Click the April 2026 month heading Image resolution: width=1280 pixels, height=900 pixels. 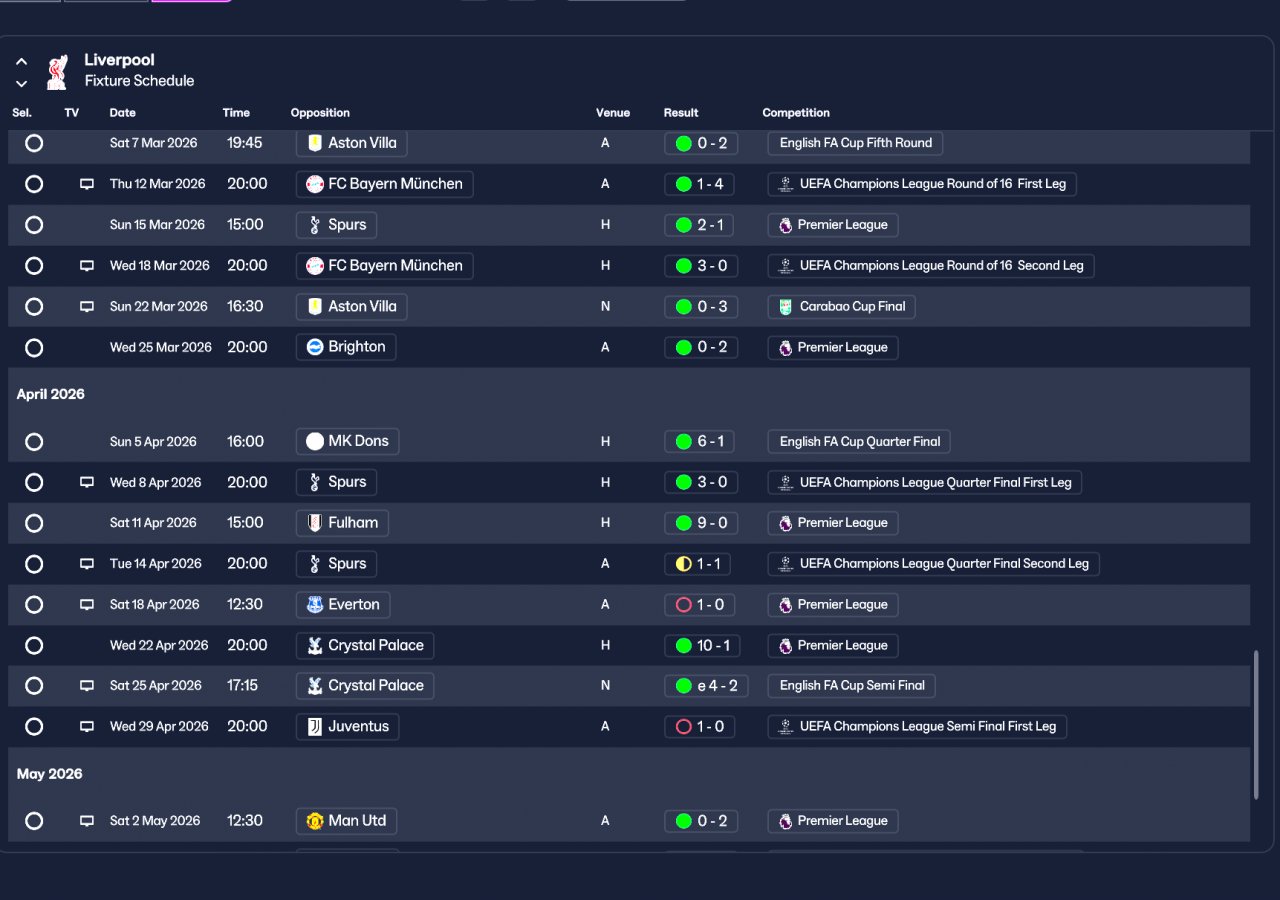pos(51,395)
